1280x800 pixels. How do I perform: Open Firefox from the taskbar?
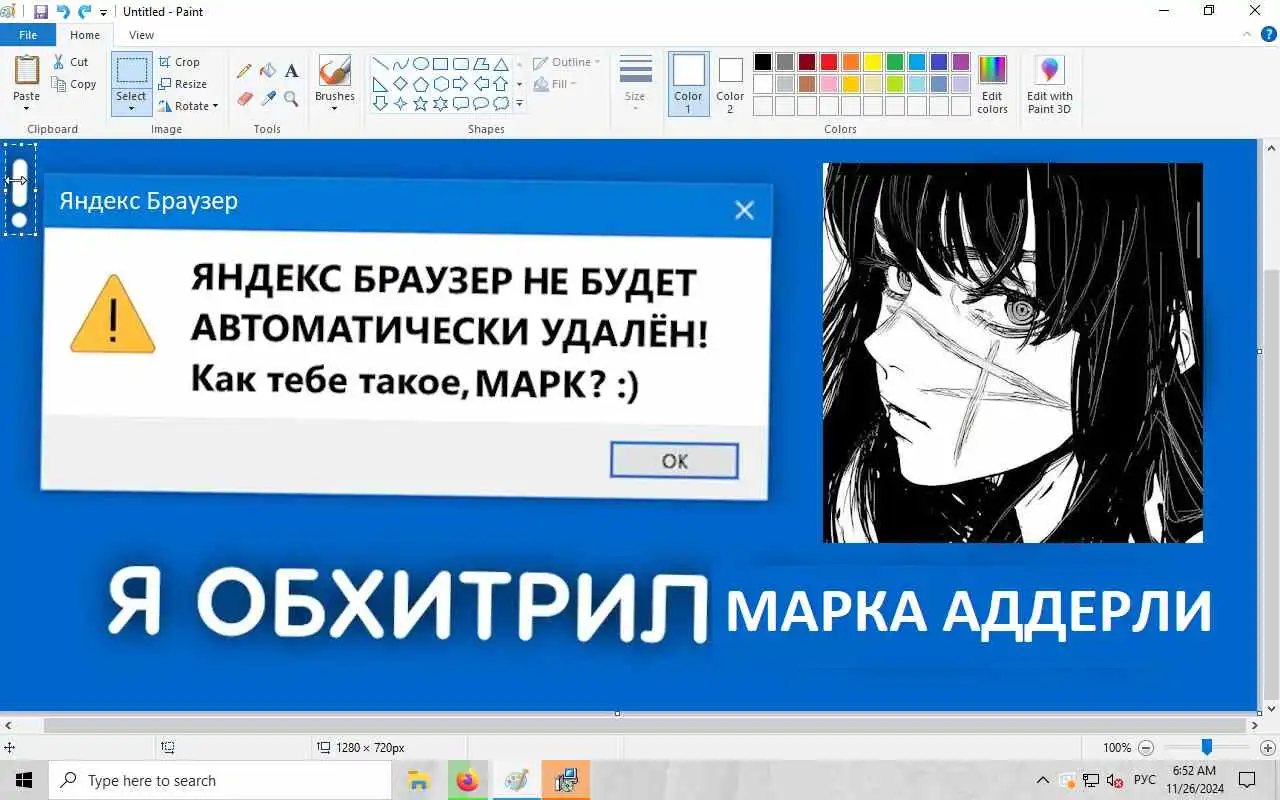click(x=467, y=781)
